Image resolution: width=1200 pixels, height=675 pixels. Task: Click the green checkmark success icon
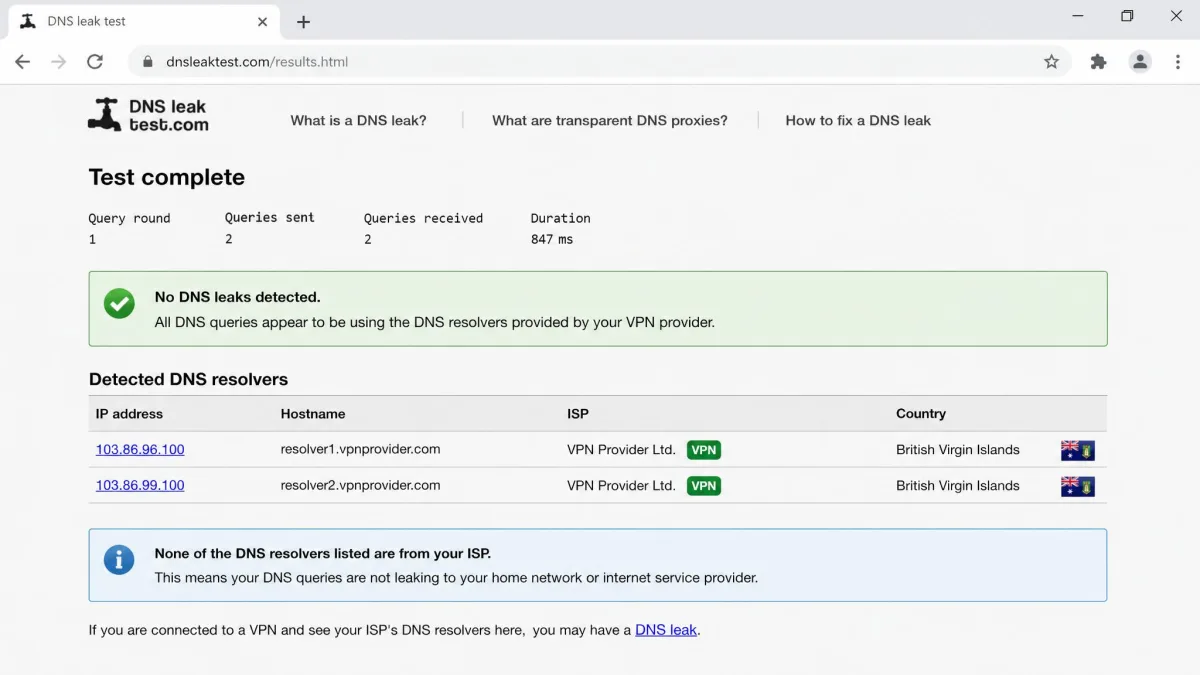click(x=119, y=303)
